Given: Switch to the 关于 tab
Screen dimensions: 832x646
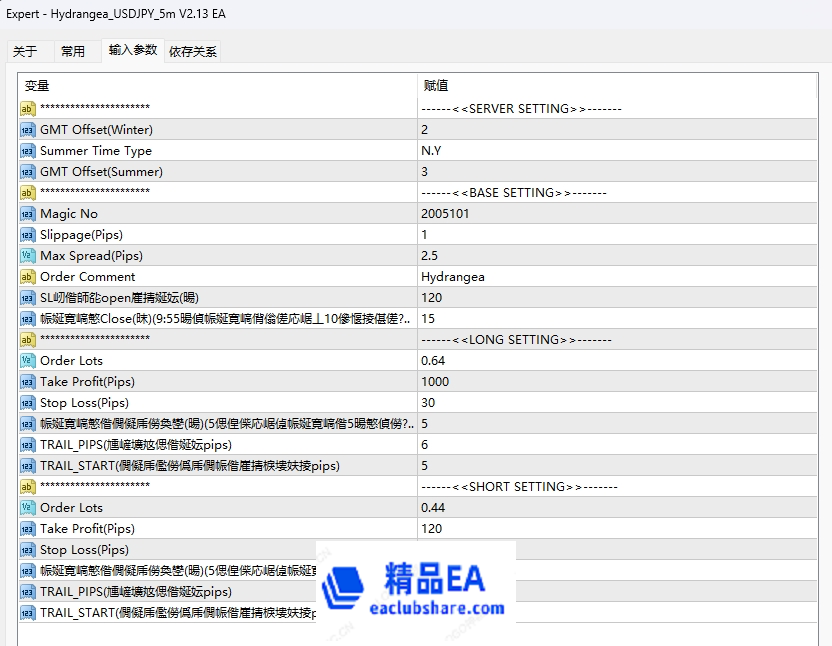Looking at the screenshot, I should [x=25, y=51].
